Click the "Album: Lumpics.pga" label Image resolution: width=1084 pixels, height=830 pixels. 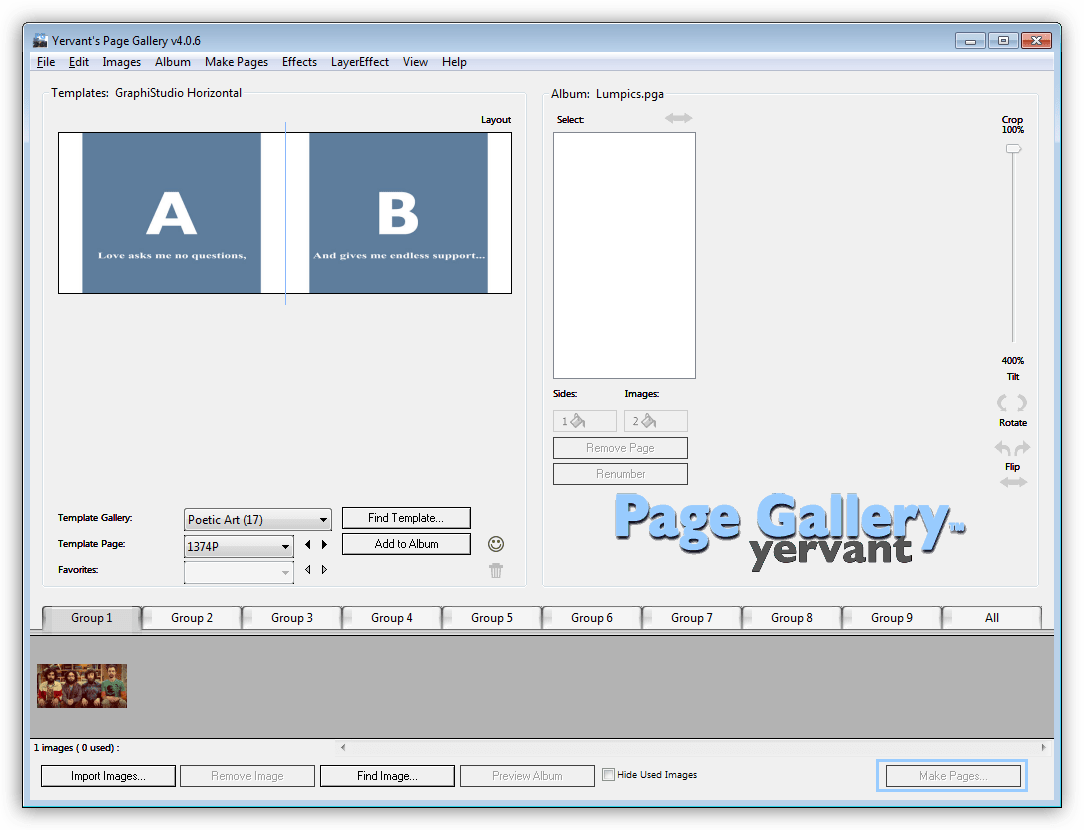[x=607, y=94]
